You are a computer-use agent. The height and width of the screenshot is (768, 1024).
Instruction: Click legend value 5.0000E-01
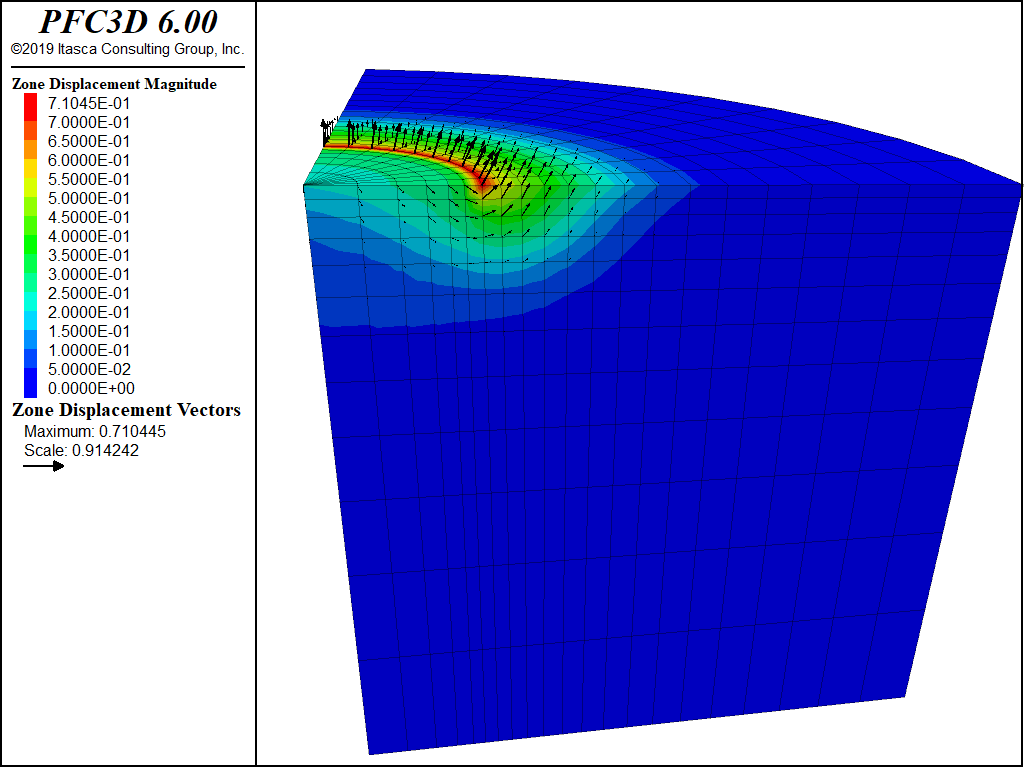pos(89,198)
